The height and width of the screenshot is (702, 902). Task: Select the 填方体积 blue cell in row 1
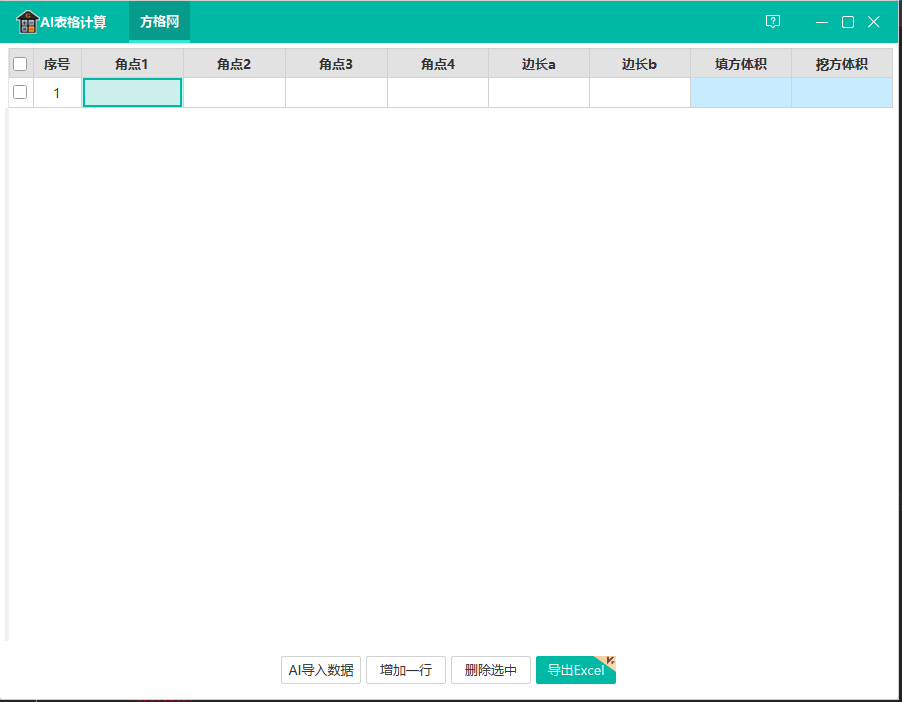740,93
